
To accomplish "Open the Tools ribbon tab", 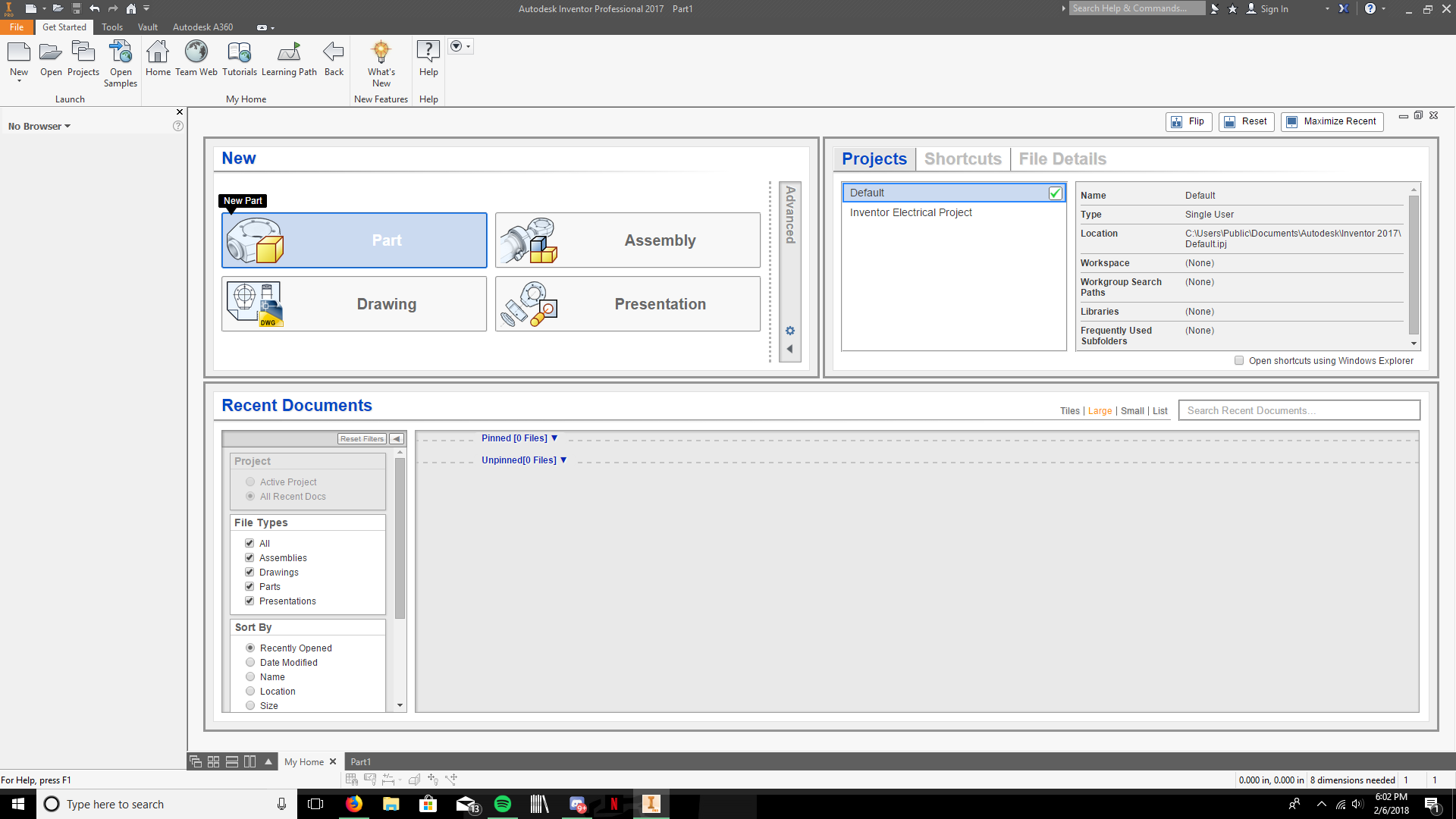I will [112, 27].
